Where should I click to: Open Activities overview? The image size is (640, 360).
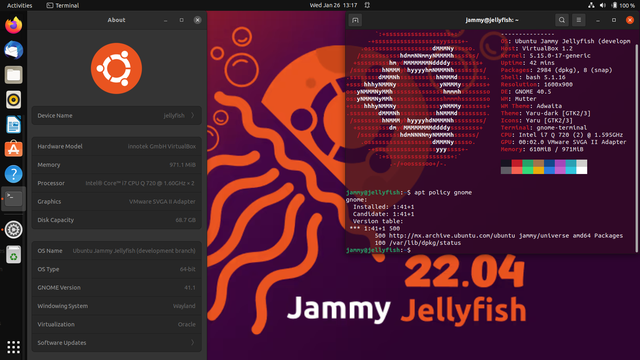point(20,5)
